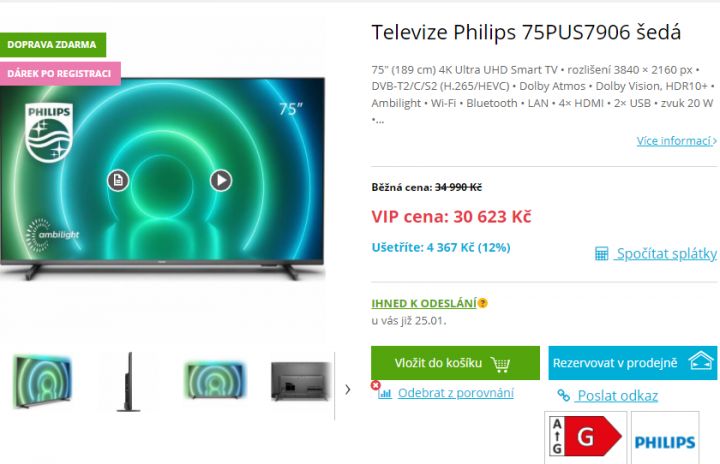Image resolution: width=720 pixels, height=464 pixels.
Task: Open Spočítat splátky installment calculator link
Action: point(666,254)
